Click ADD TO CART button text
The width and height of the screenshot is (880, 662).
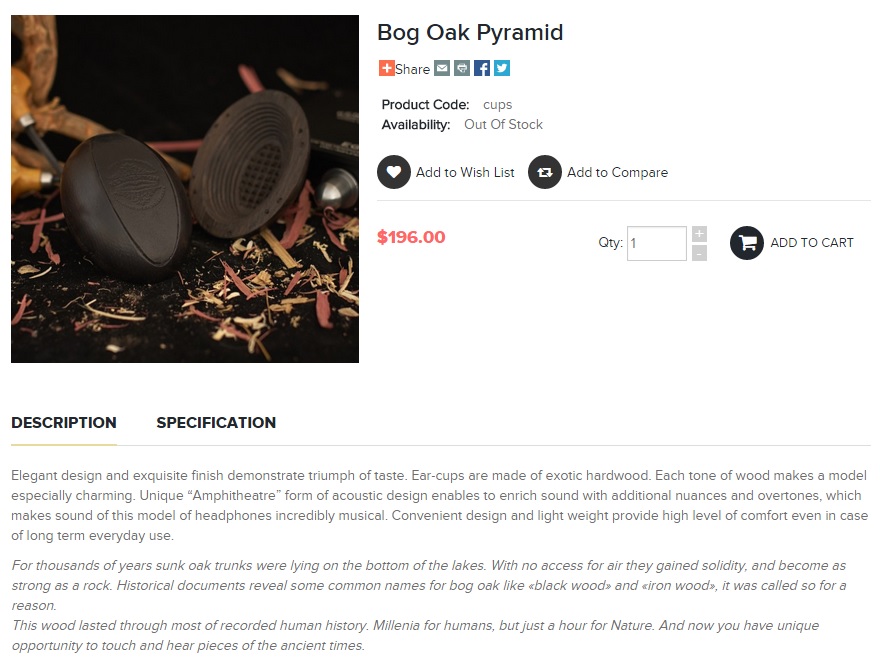click(812, 243)
